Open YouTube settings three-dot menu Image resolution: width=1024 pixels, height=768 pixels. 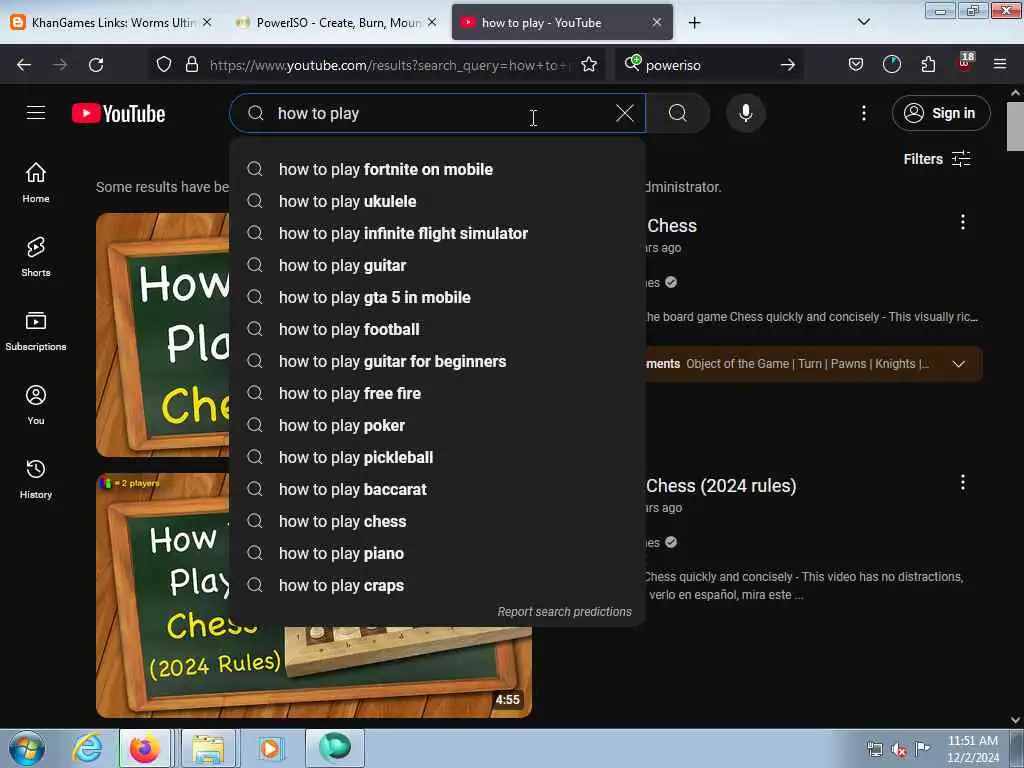[863, 114]
